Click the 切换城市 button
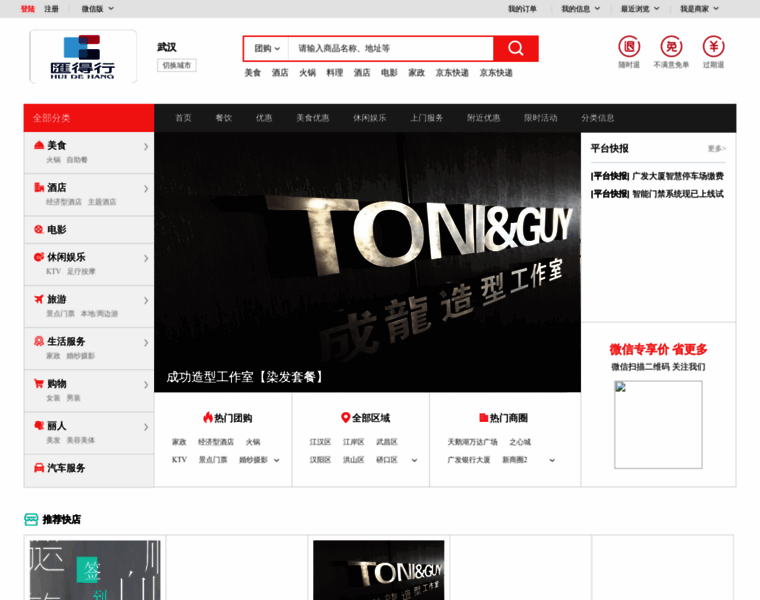Image resolution: width=760 pixels, height=600 pixels. (176, 65)
